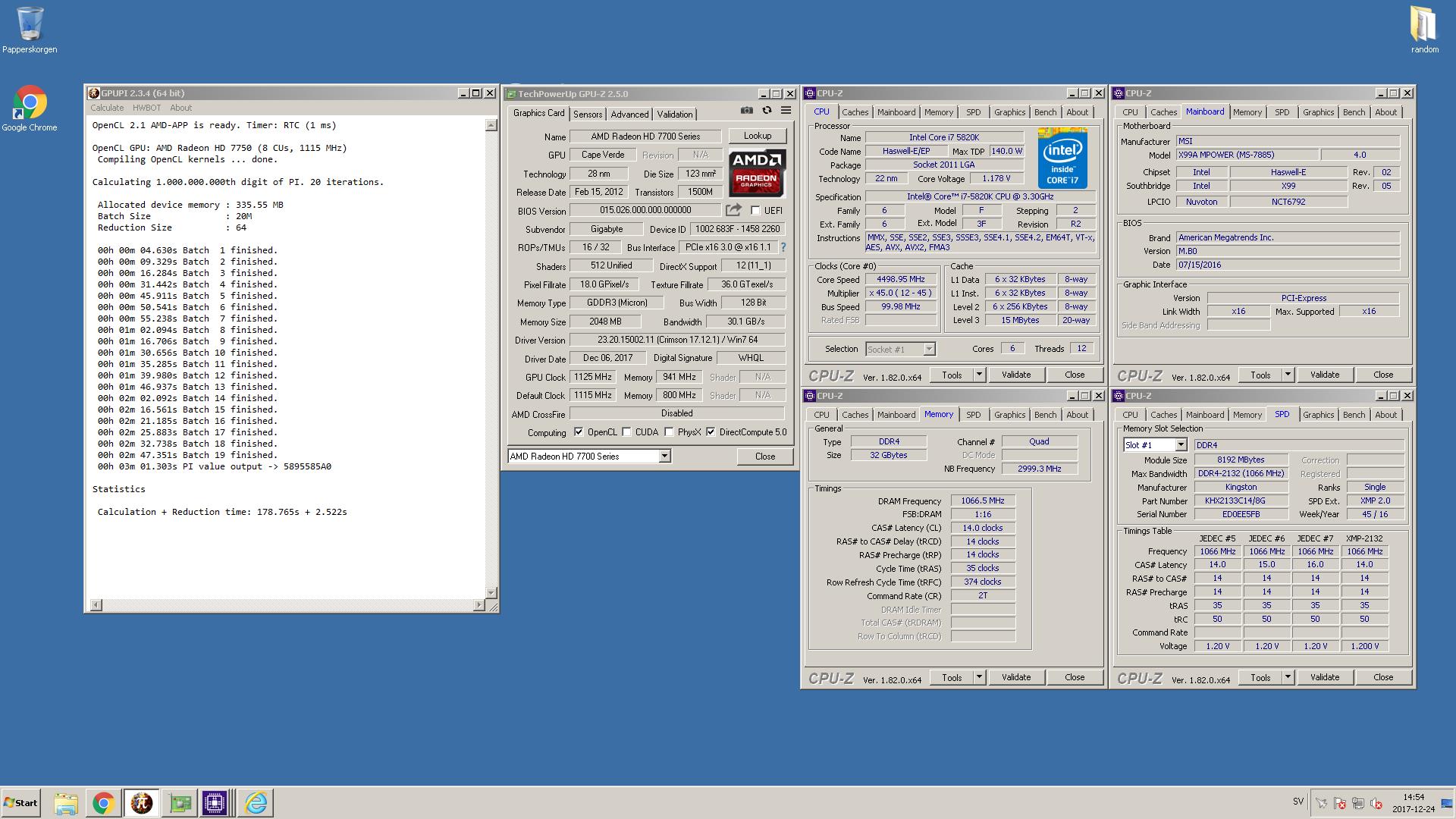This screenshot has height=819, width=1456.
Task: Expand Tools dropdown arrow in SPD window
Action: (x=1288, y=677)
